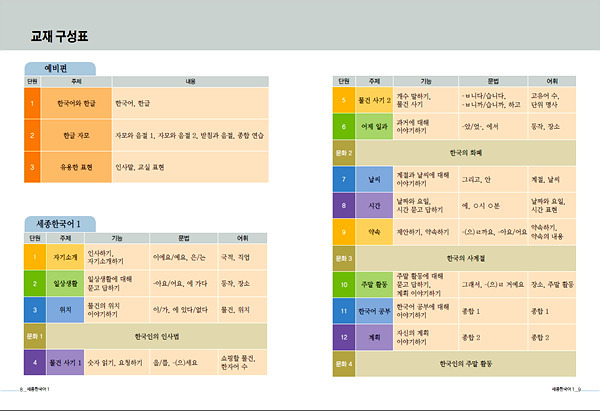Click the grammar cell "그리고, 안"
600x411 pixels.
(493, 179)
